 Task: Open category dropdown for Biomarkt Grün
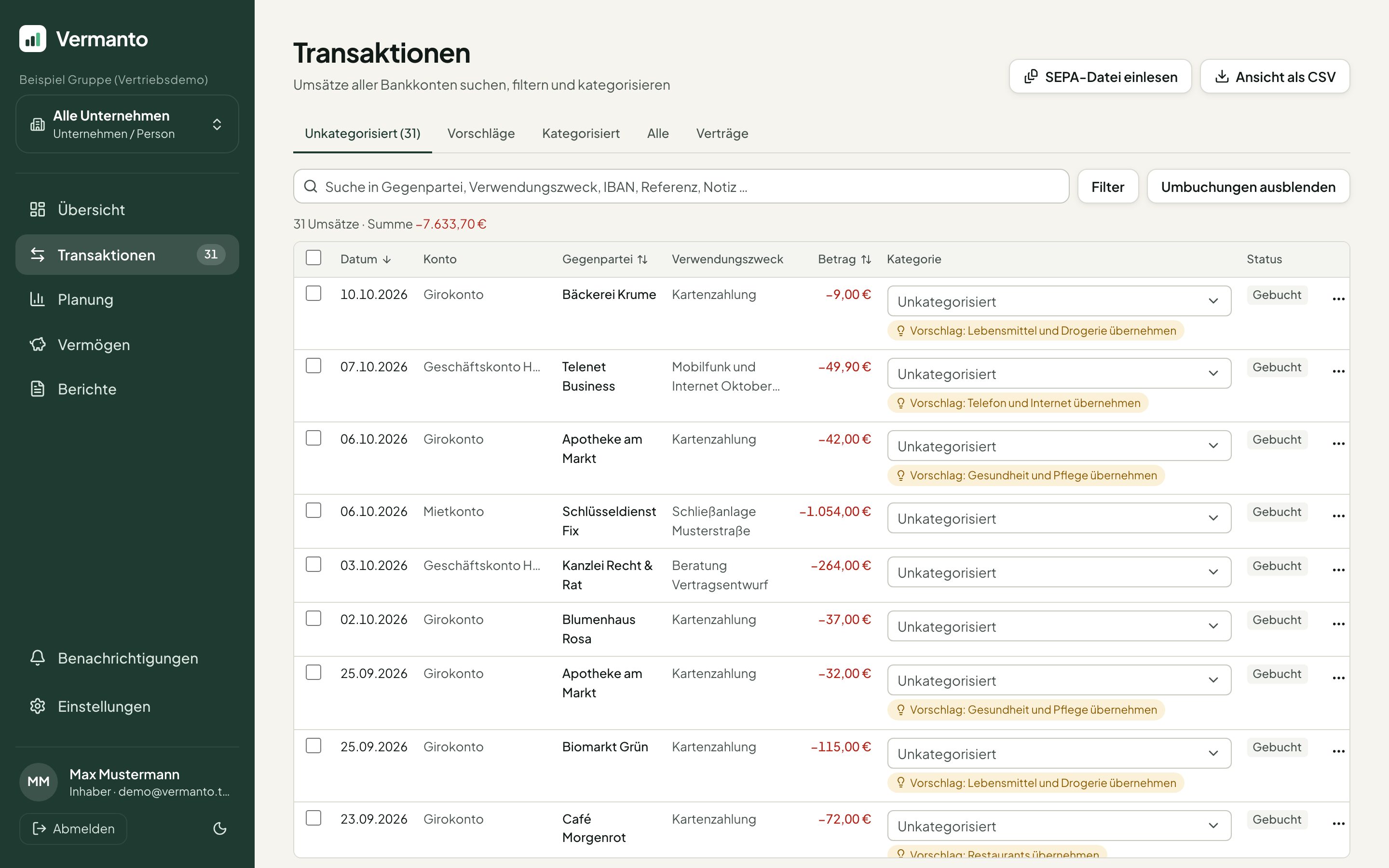click(x=1059, y=753)
